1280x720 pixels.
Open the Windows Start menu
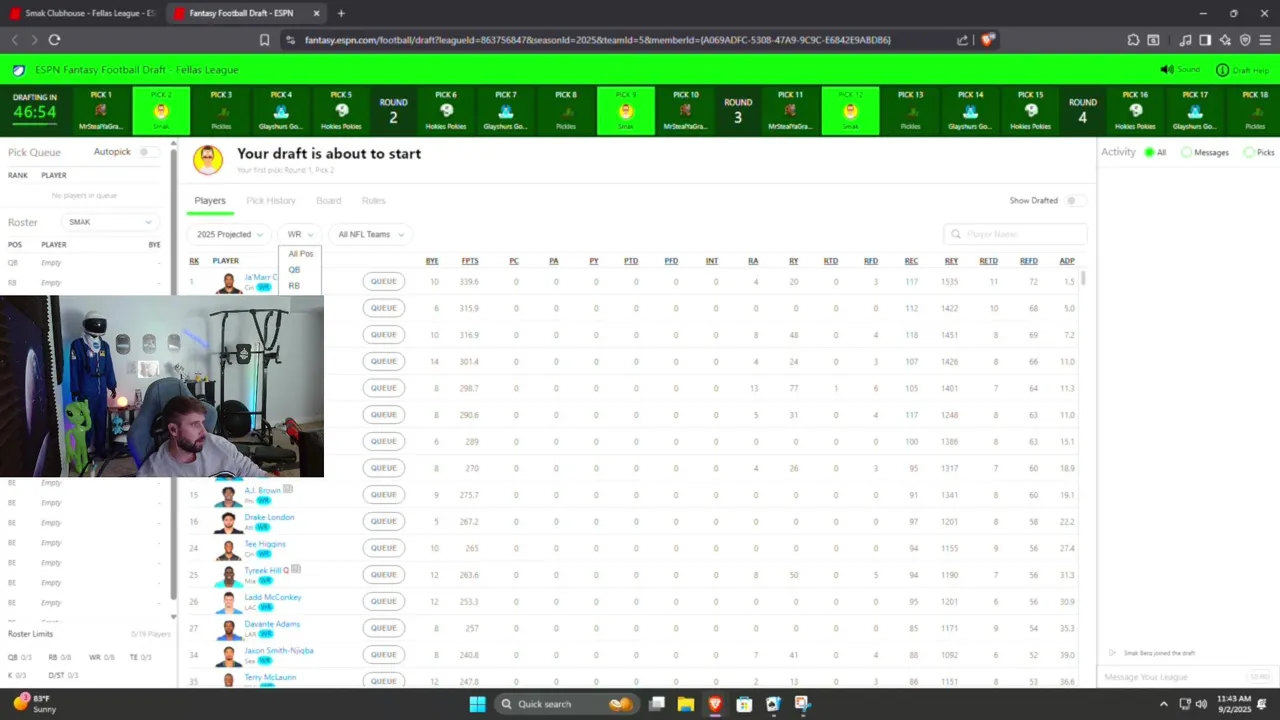click(x=477, y=704)
